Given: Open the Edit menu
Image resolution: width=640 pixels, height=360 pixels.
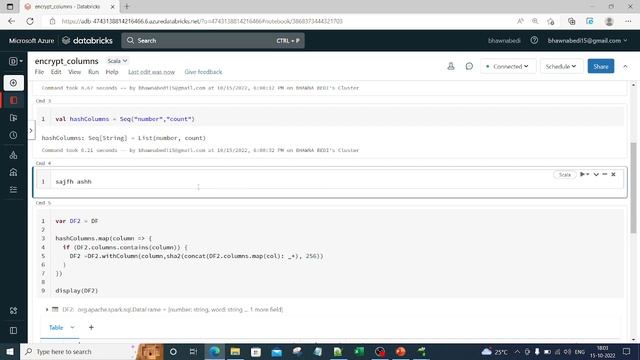Looking at the screenshot, I should pyautogui.click(x=56, y=72).
